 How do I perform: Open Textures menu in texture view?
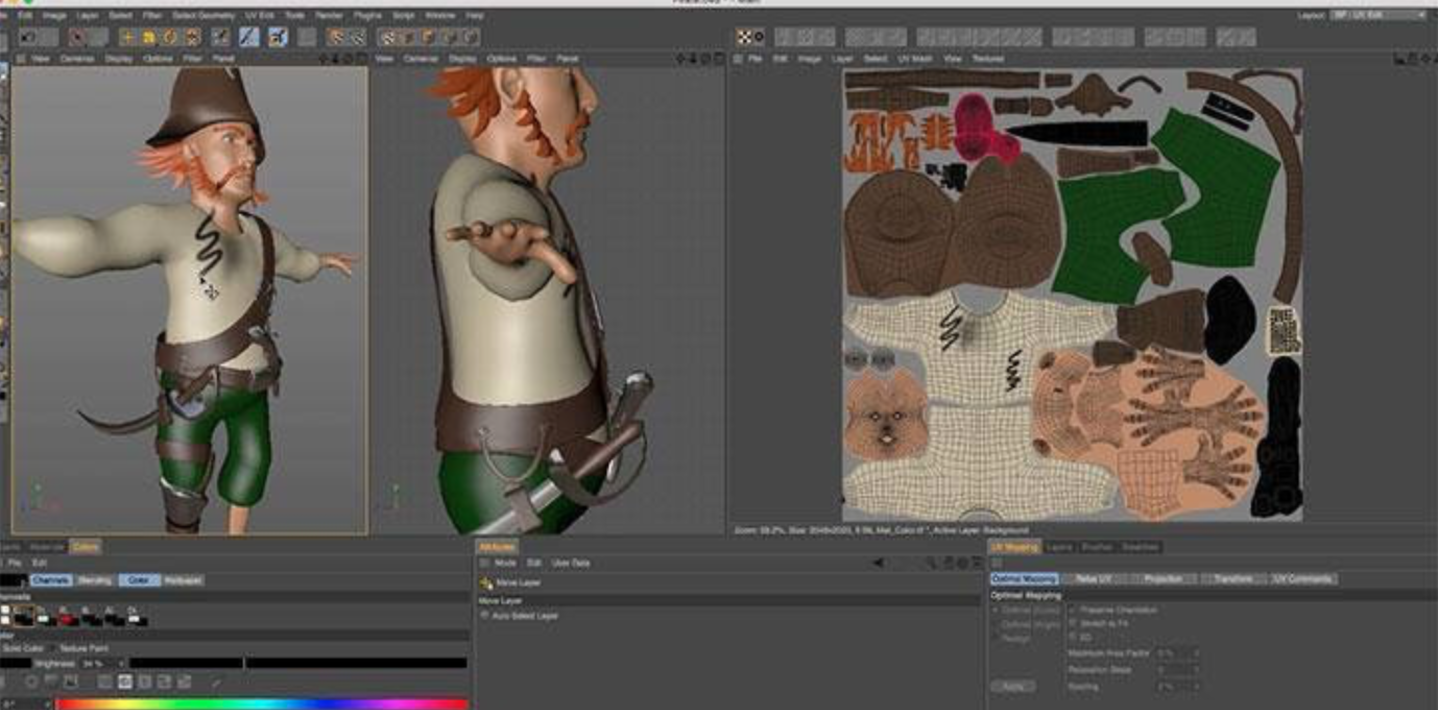(x=988, y=59)
